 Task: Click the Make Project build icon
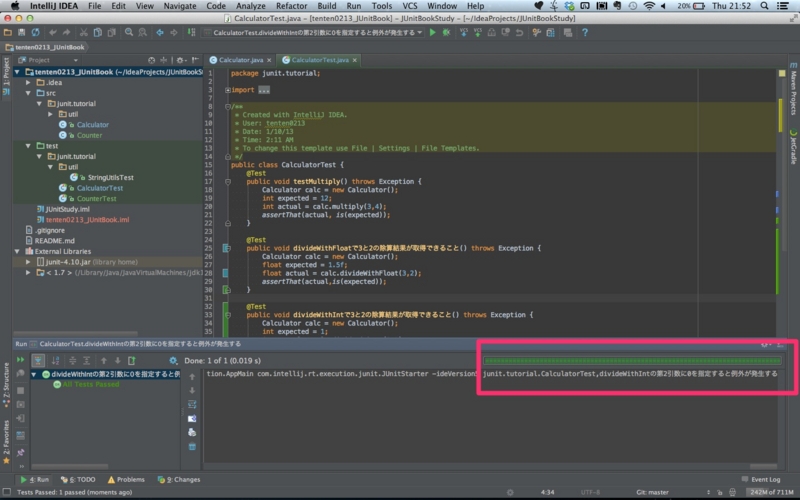point(191,33)
